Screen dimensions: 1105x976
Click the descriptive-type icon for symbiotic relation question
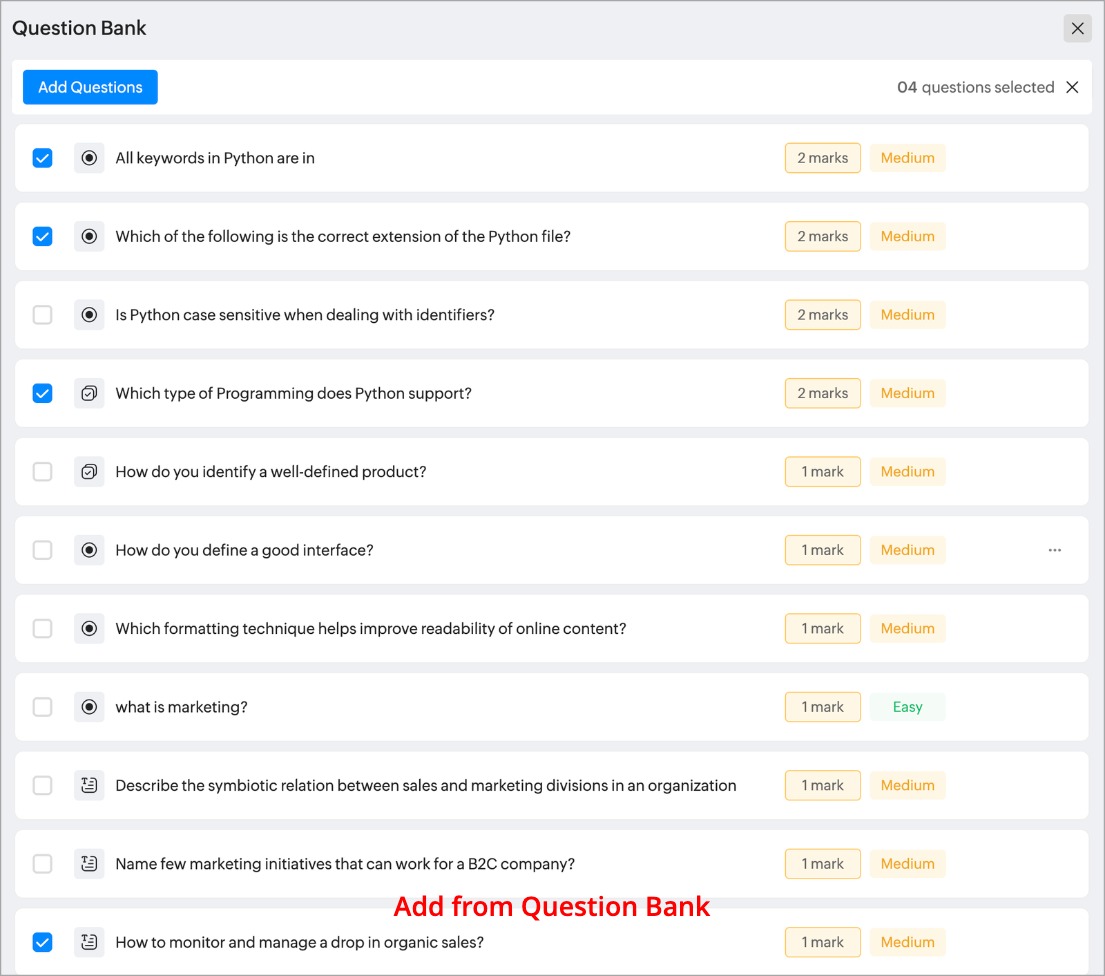click(x=89, y=786)
